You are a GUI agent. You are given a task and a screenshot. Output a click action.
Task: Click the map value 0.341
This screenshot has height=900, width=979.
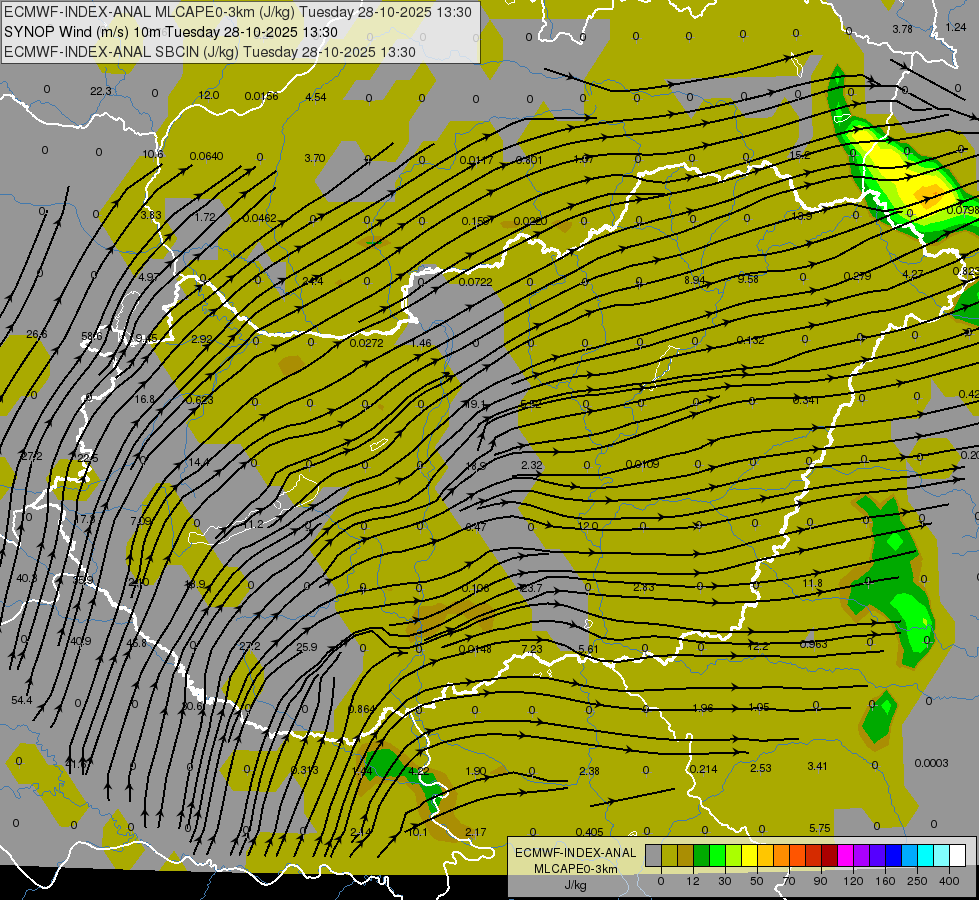(x=805, y=400)
